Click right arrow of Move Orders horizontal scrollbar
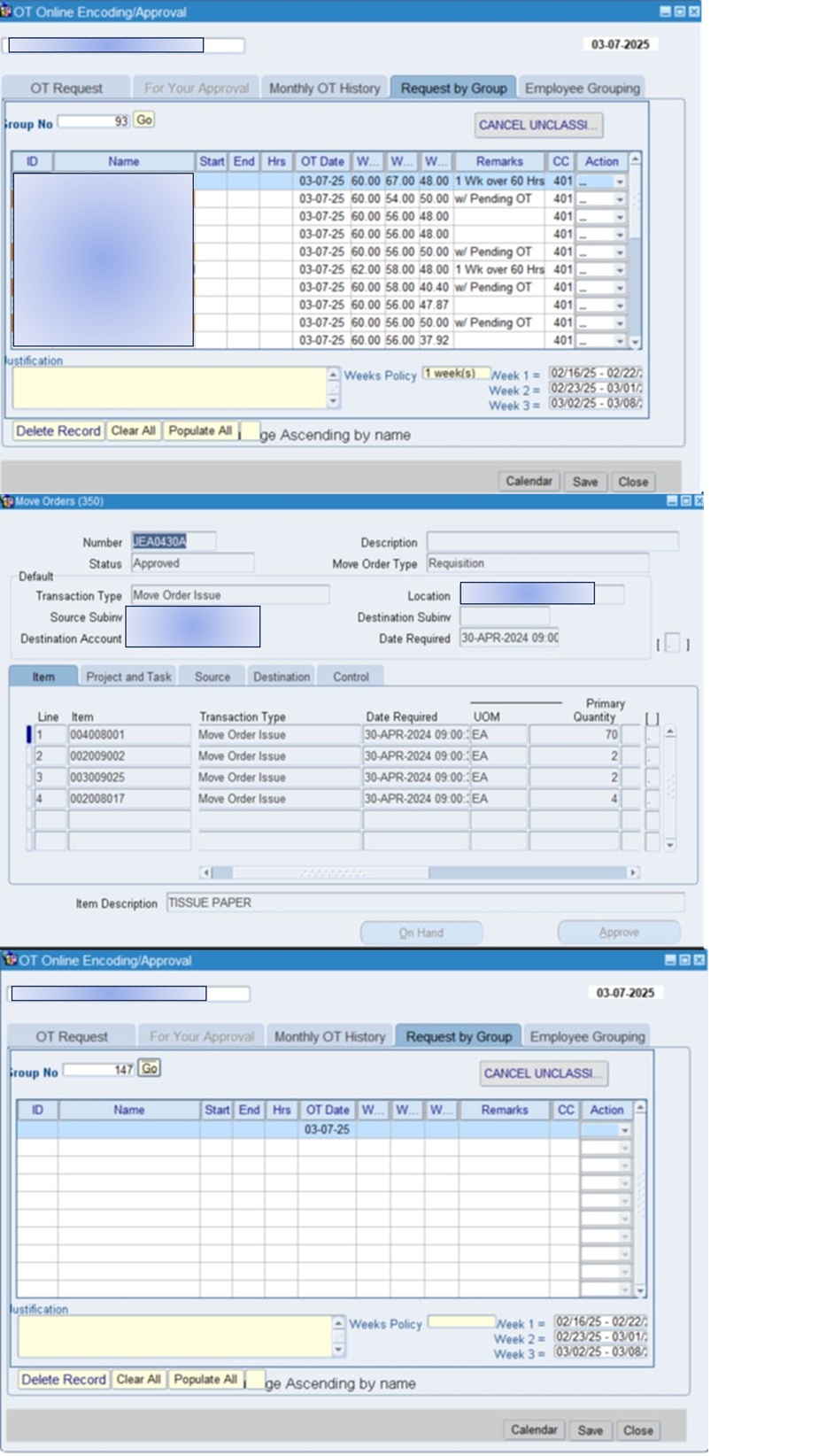The image size is (834, 1456). click(633, 872)
